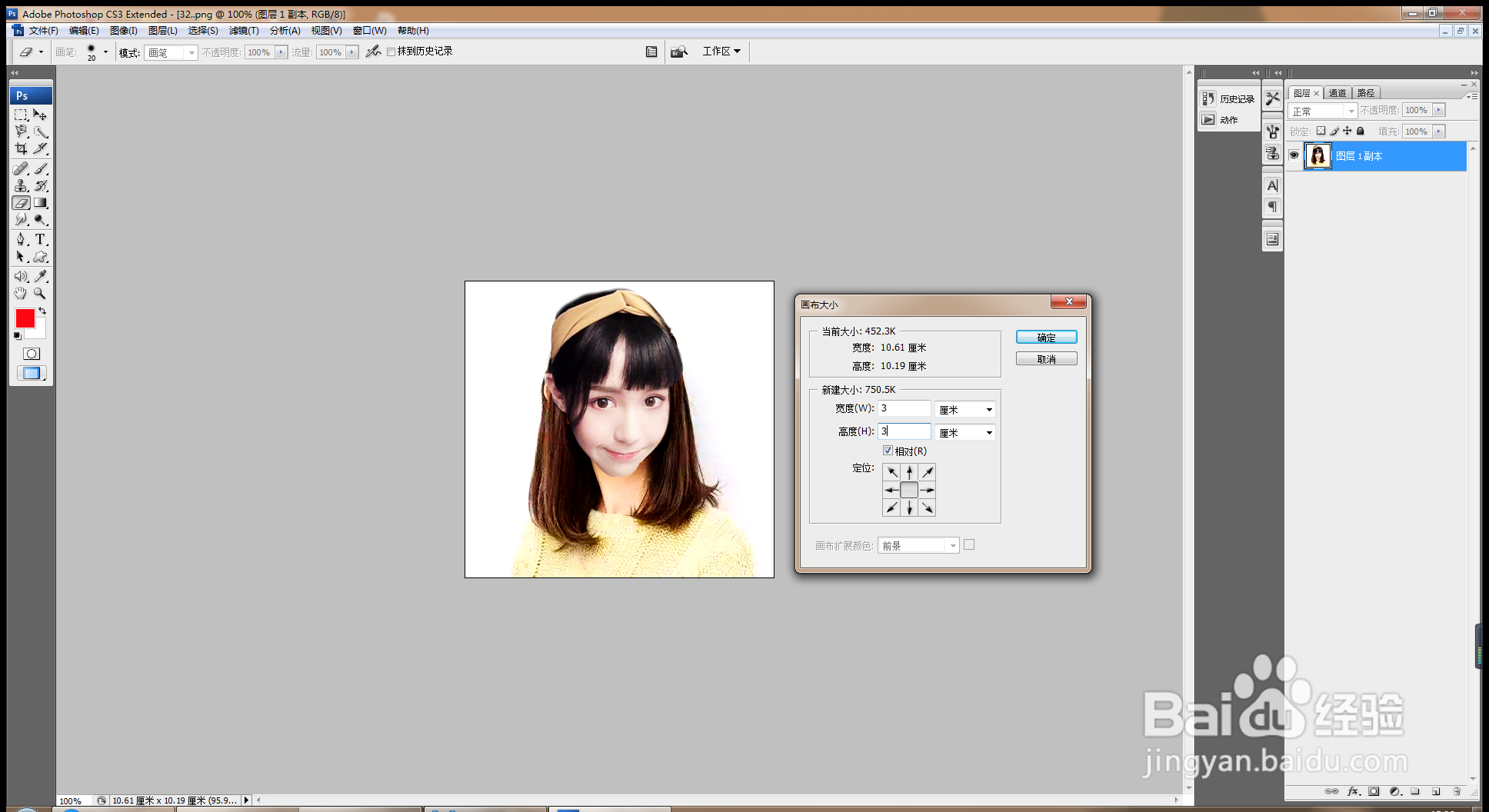Open the Window menu
This screenshot has width=1489, height=812.
tap(370, 31)
